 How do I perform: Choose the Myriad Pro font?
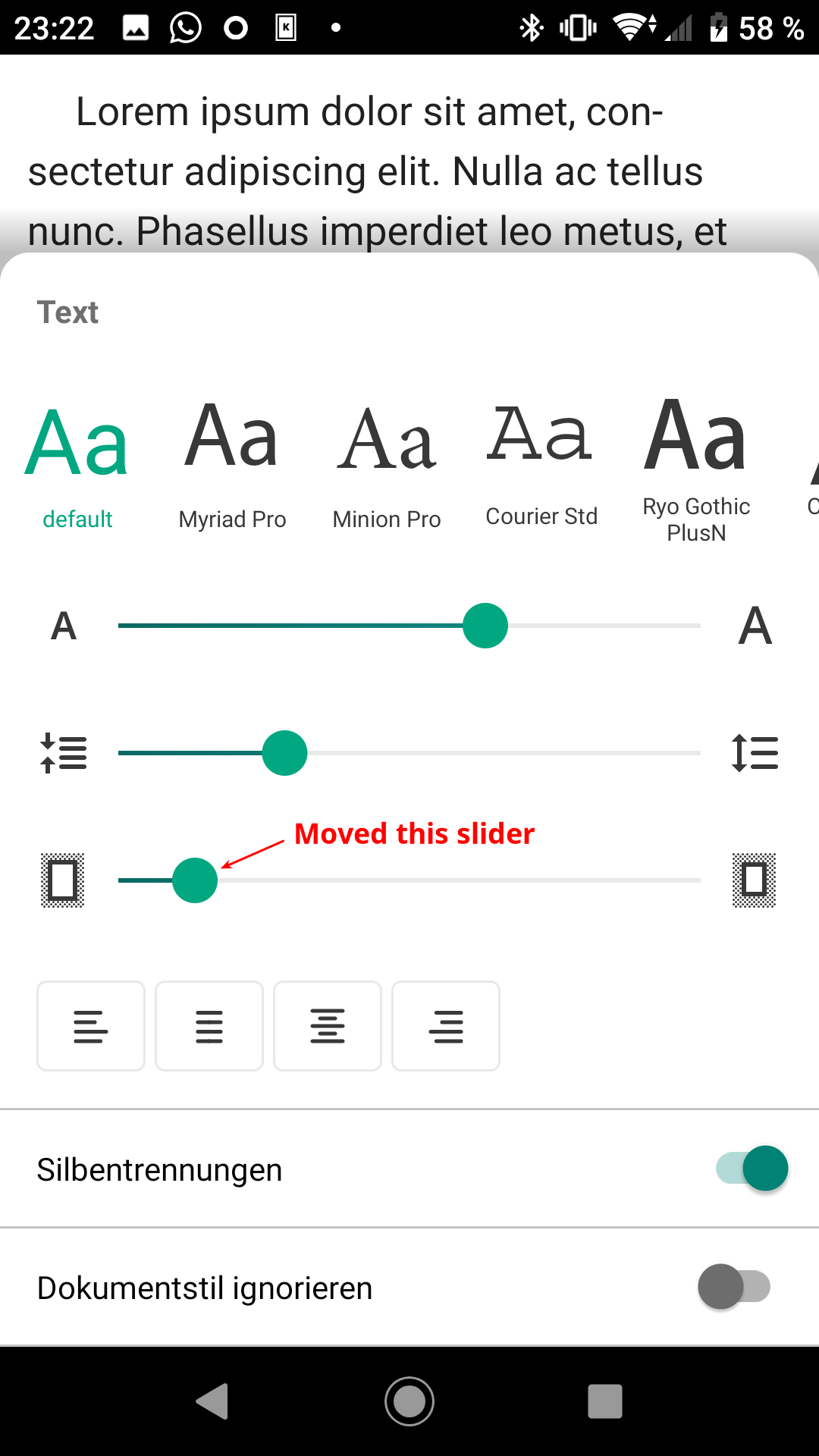[x=232, y=463]
